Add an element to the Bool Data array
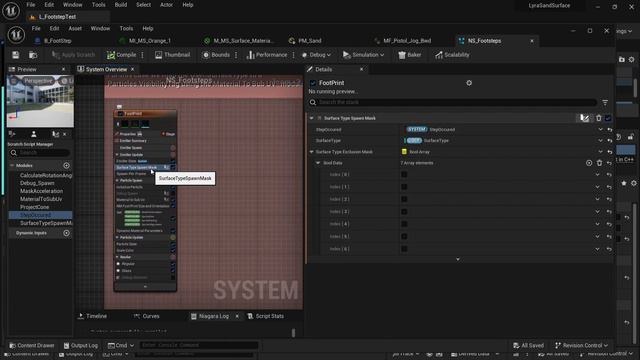 pos(589,163)
